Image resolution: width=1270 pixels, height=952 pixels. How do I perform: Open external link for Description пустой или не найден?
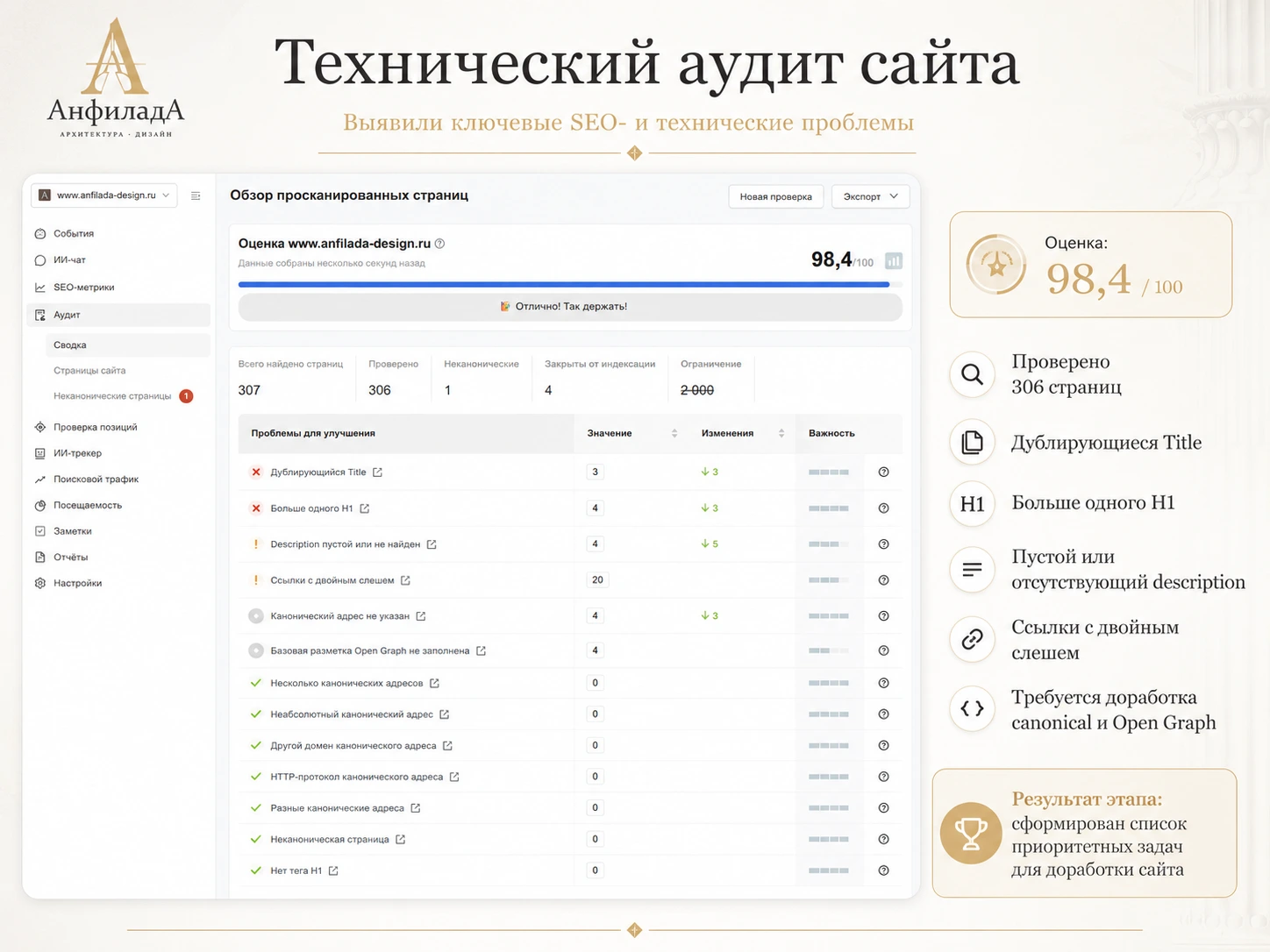point(432,544)
